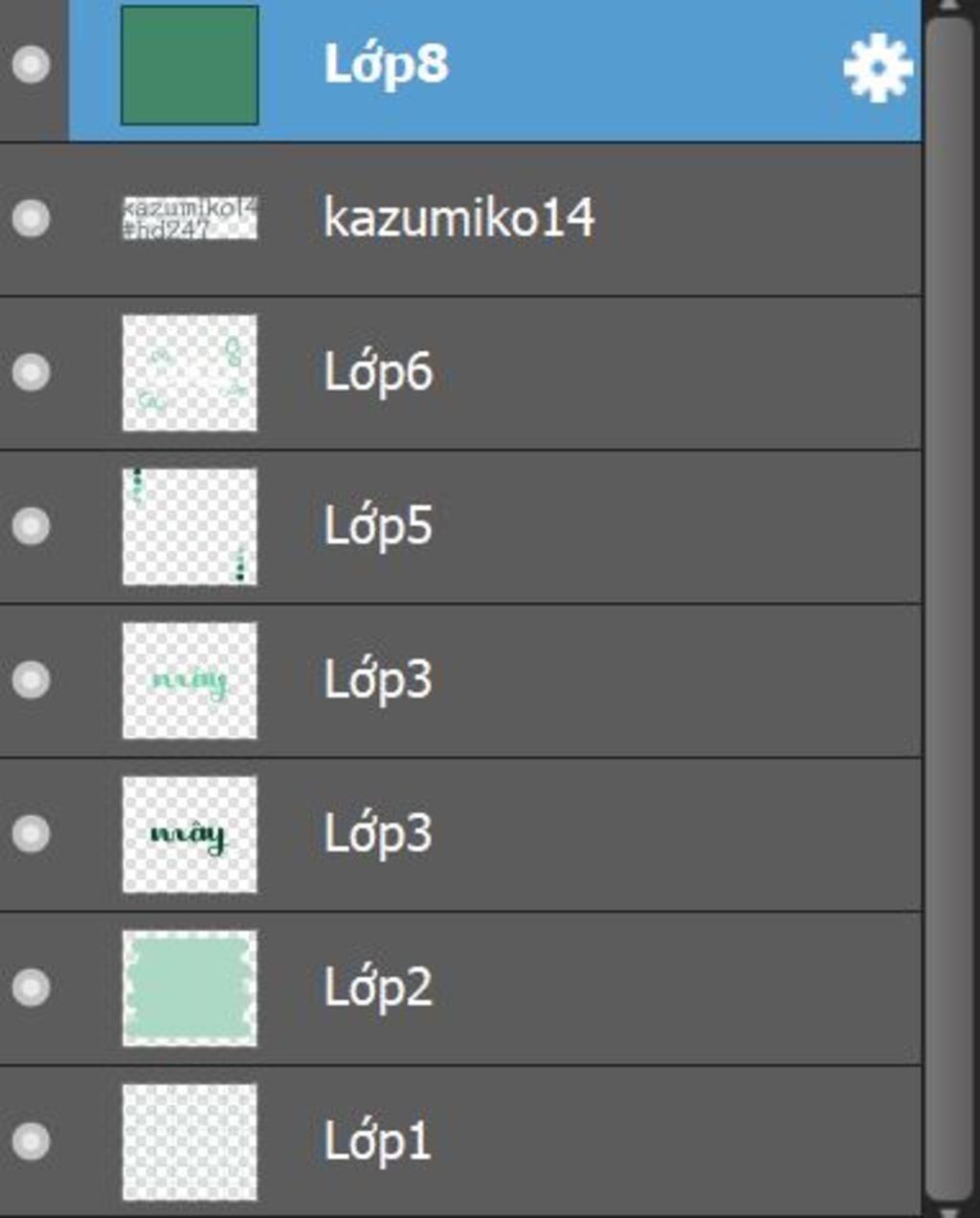Hide the Lớp3 layer with light green text
This screenshot has width=980, height=1218.
31,679
